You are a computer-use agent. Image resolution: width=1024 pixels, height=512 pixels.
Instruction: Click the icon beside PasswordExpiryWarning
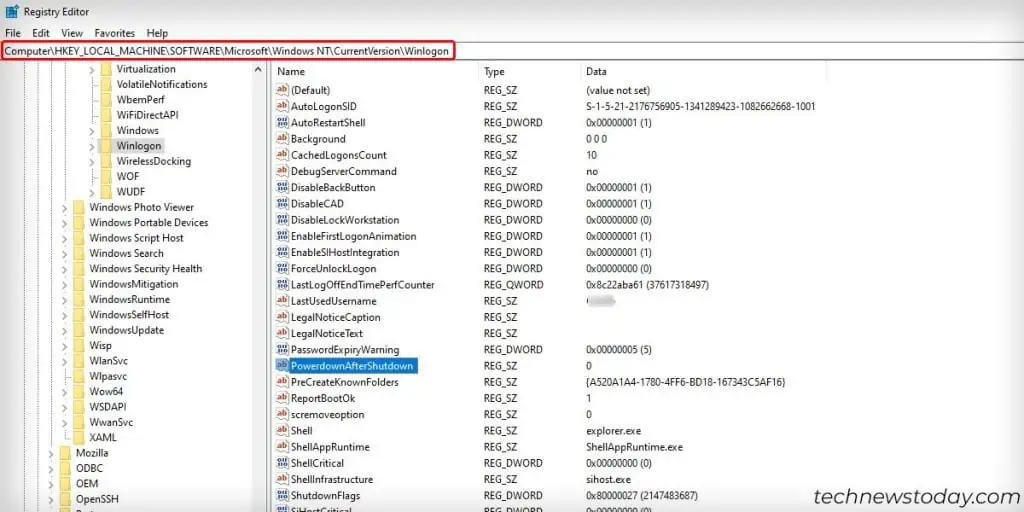coord(282,349)
